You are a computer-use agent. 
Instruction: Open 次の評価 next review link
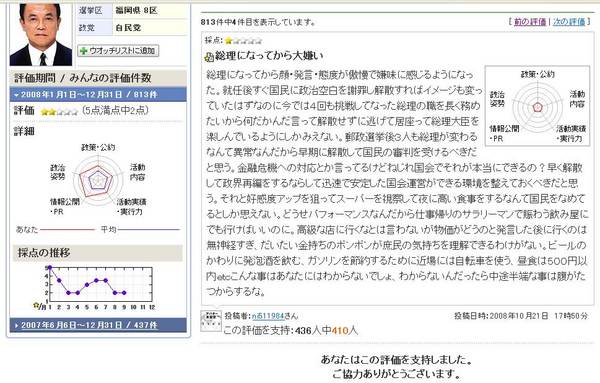point(569,22)
